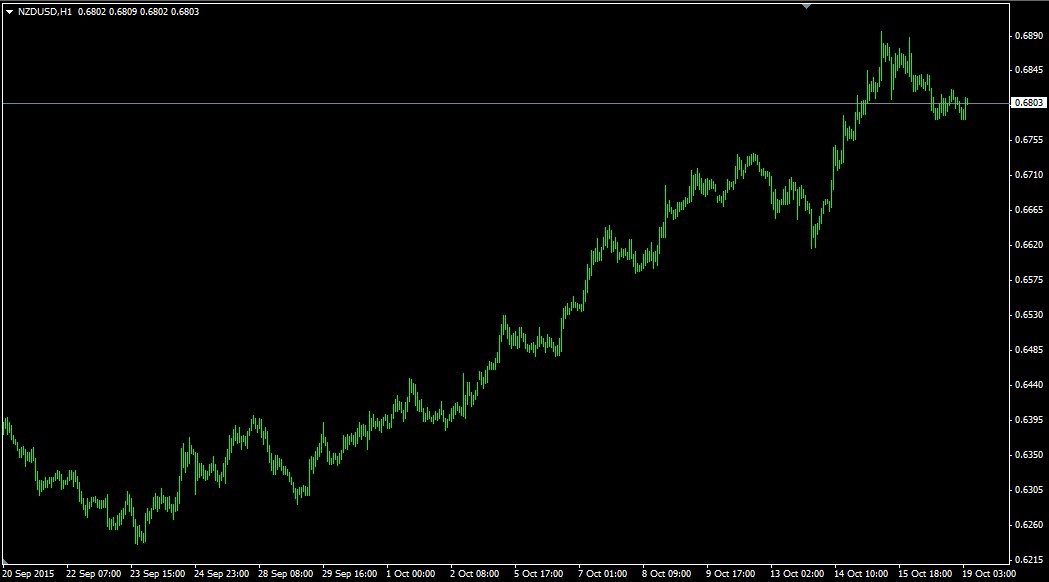Select the current price label 0.6803
The width and height of the screenshot is (1049, 582).
coord(1028,102)
